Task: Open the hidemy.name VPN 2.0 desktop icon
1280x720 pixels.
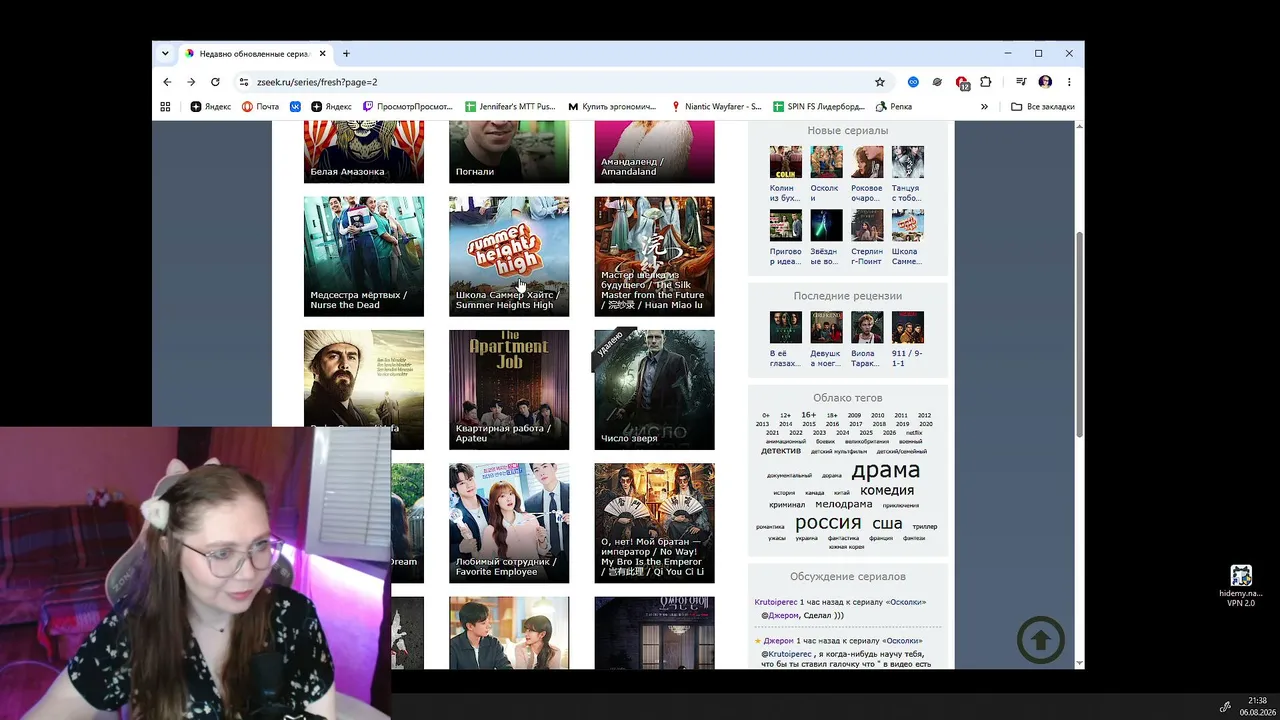Action: (1241, 585)
